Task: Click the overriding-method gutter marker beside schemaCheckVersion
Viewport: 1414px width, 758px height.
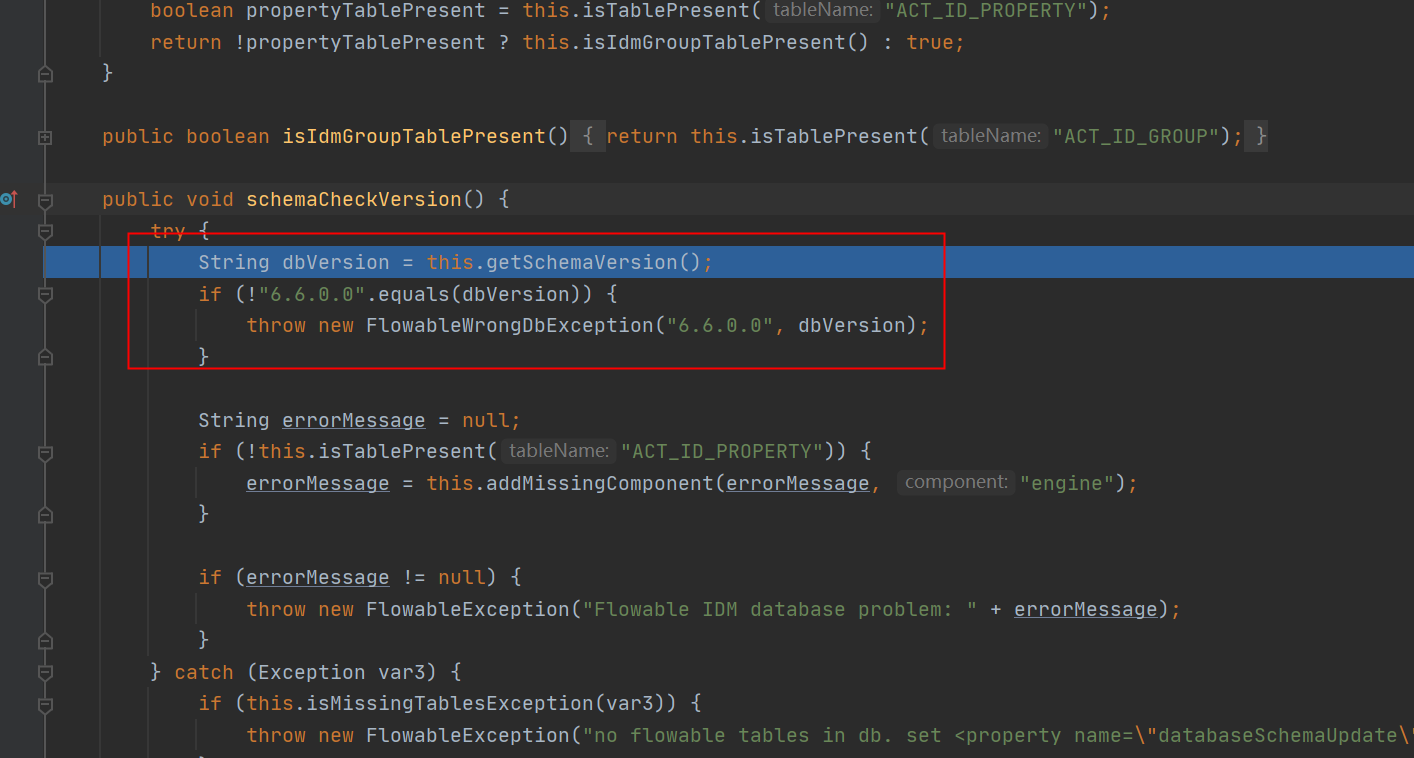Action: click(x=6, y=199)
